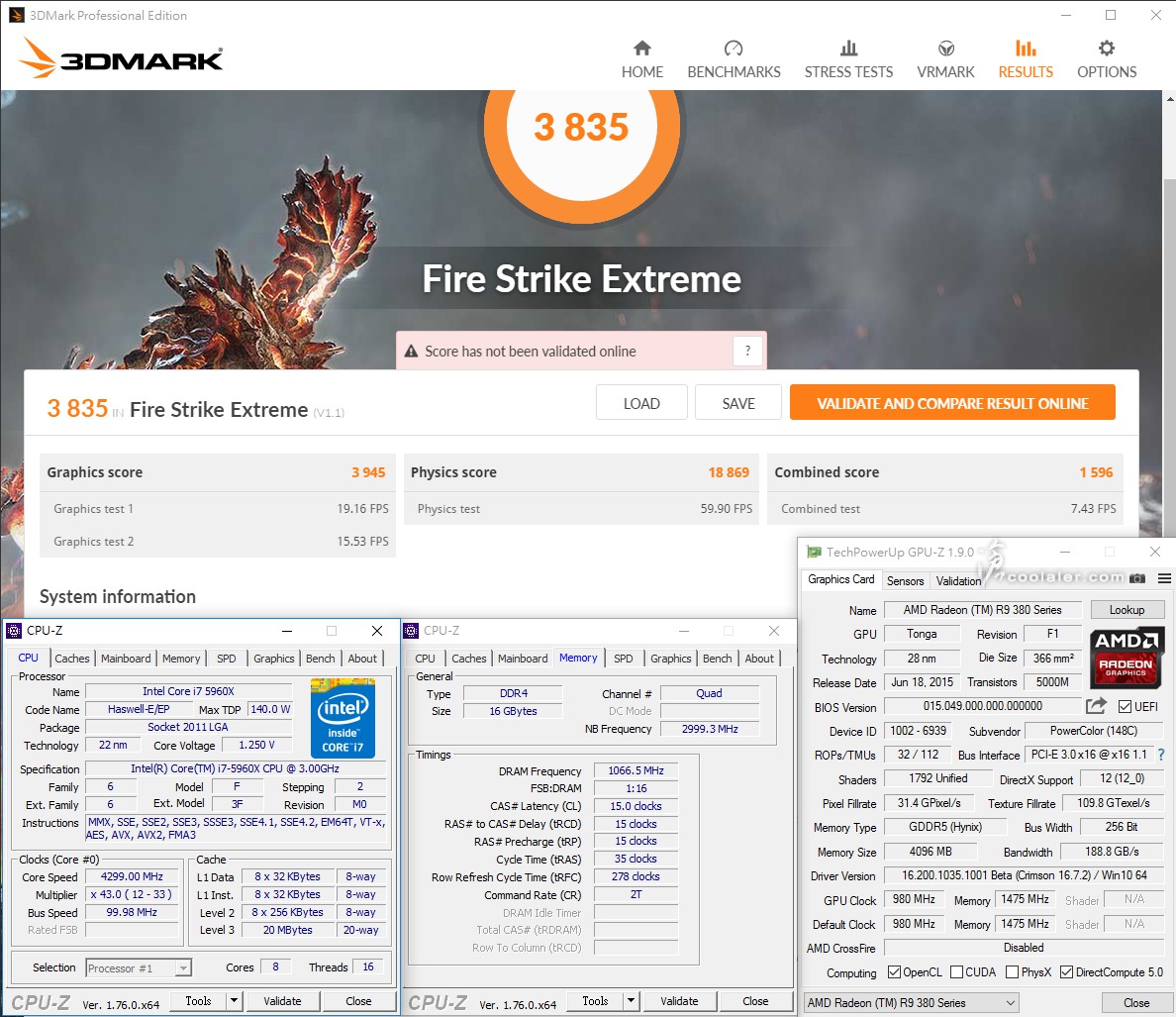
Task: Click the LOAD button
Action: [x=641, y=403]
